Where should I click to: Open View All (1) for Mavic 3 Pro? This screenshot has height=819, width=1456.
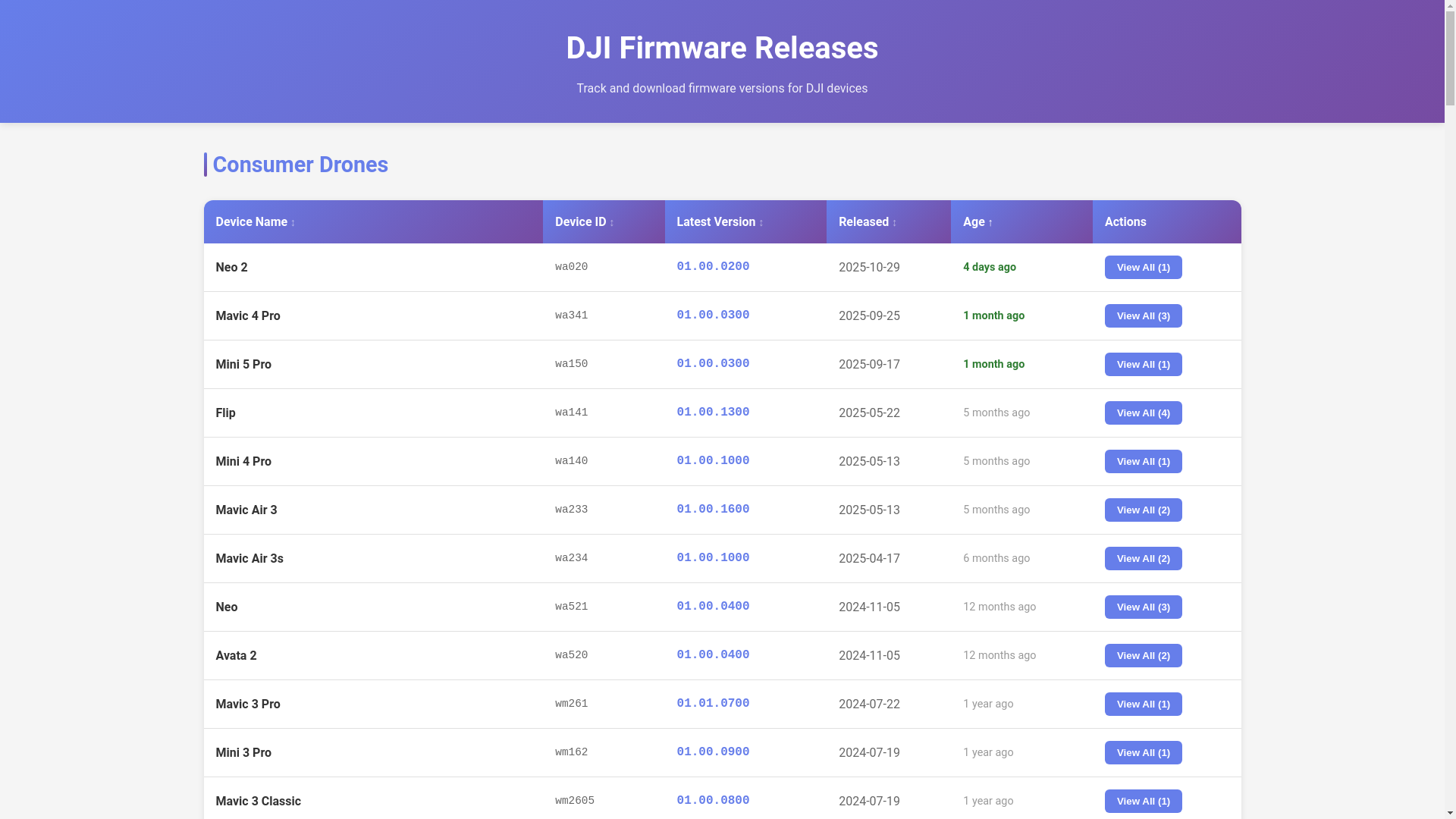pos(1143,704)
